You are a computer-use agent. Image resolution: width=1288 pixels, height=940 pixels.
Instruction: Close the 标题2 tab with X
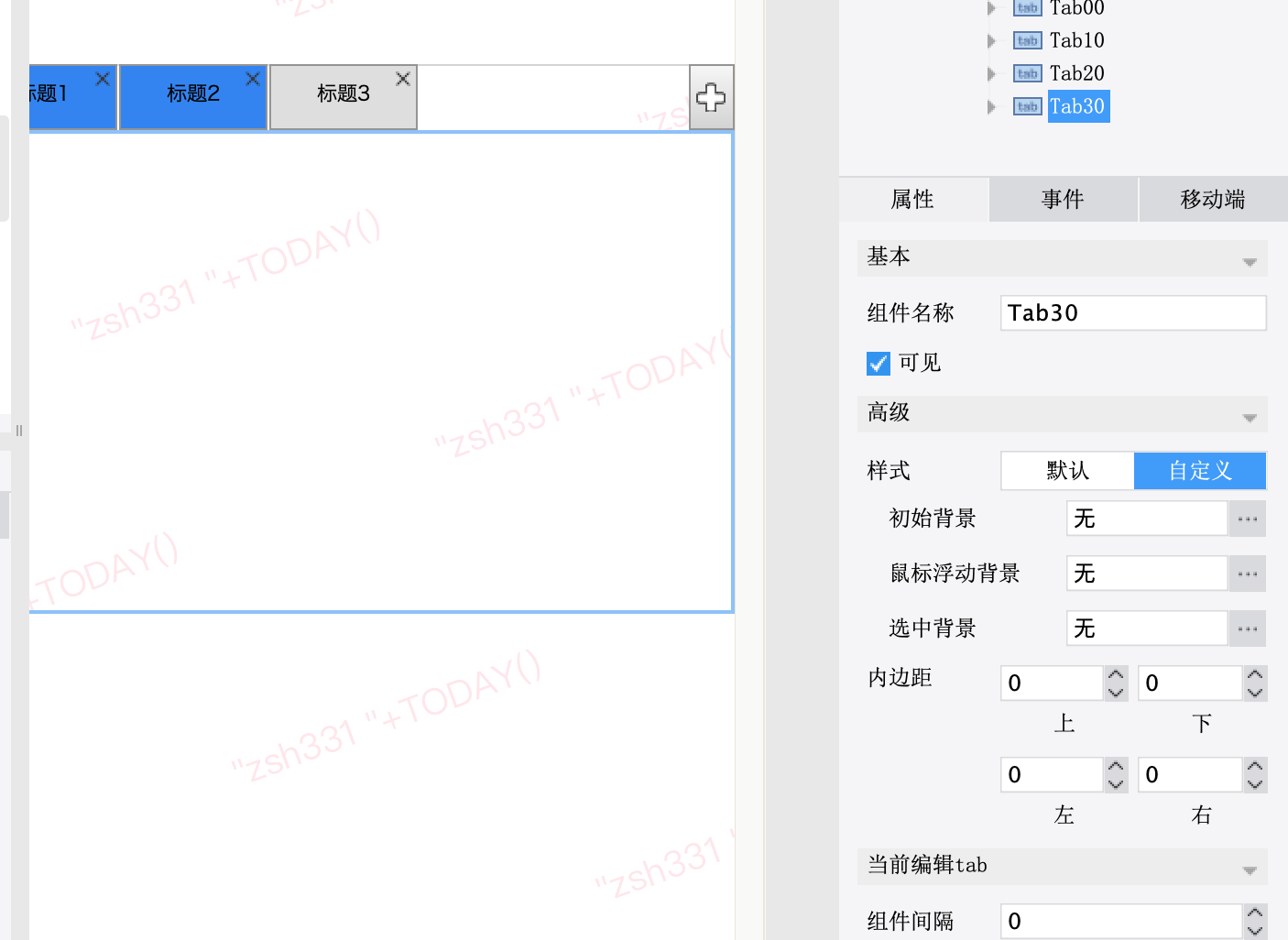click(253, 79)
